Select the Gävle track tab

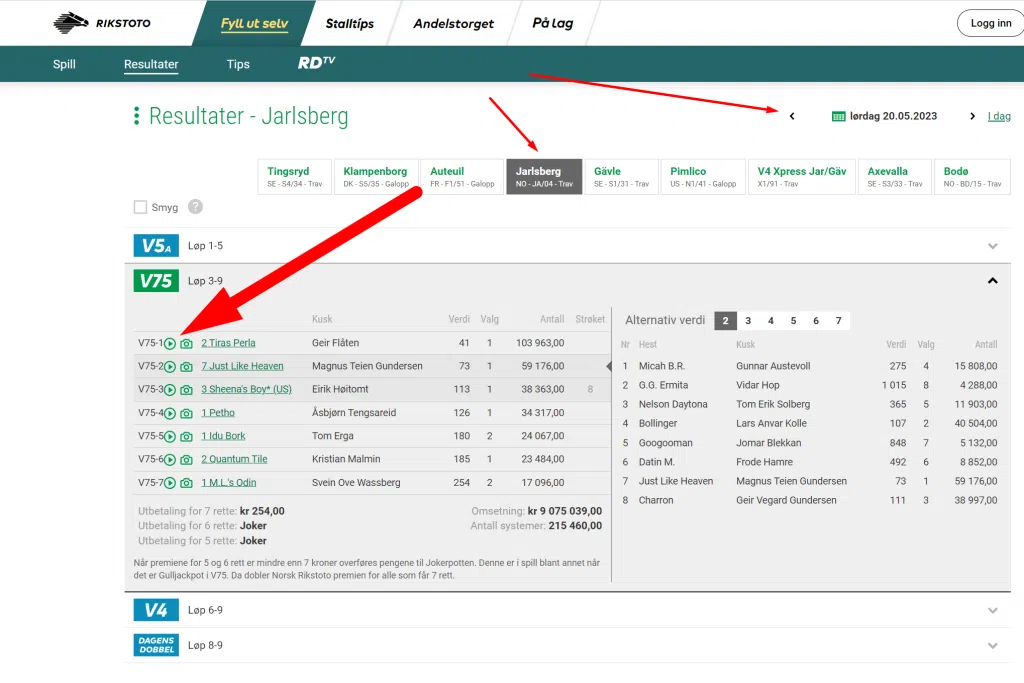pyautogui.click(x=621, y=176)
